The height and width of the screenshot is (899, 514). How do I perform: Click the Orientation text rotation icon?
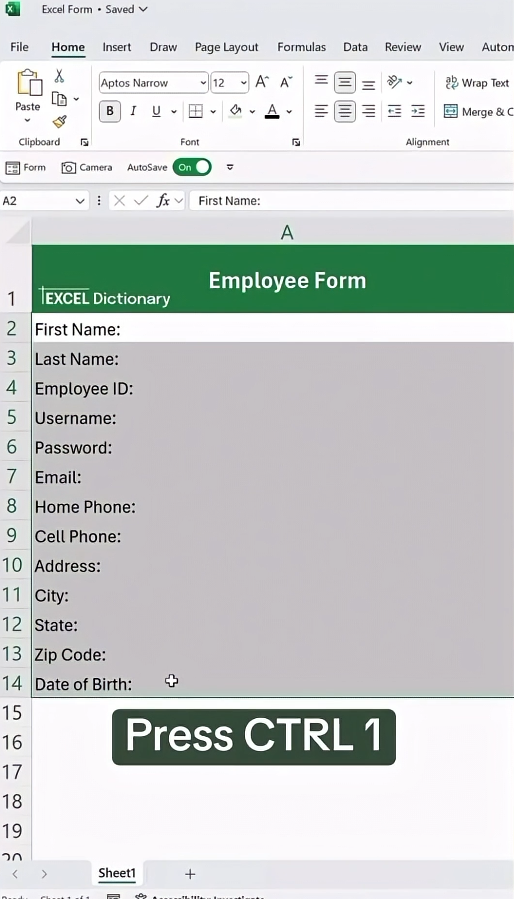coord(394,82)
